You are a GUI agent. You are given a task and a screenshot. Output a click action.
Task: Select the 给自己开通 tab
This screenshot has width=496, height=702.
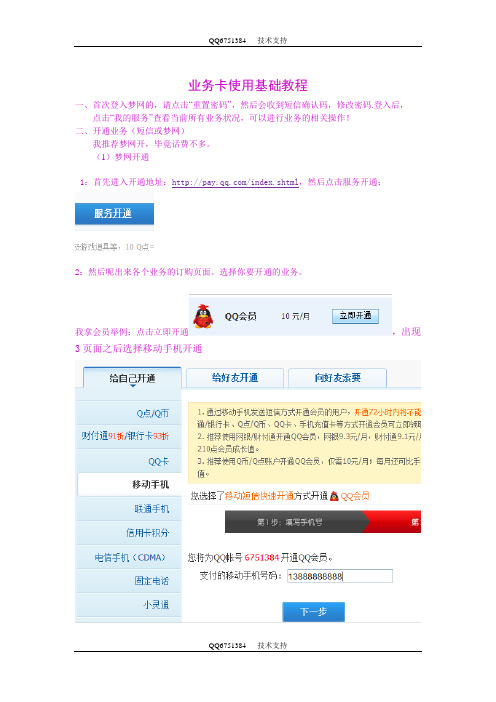(x=133, y=378)
